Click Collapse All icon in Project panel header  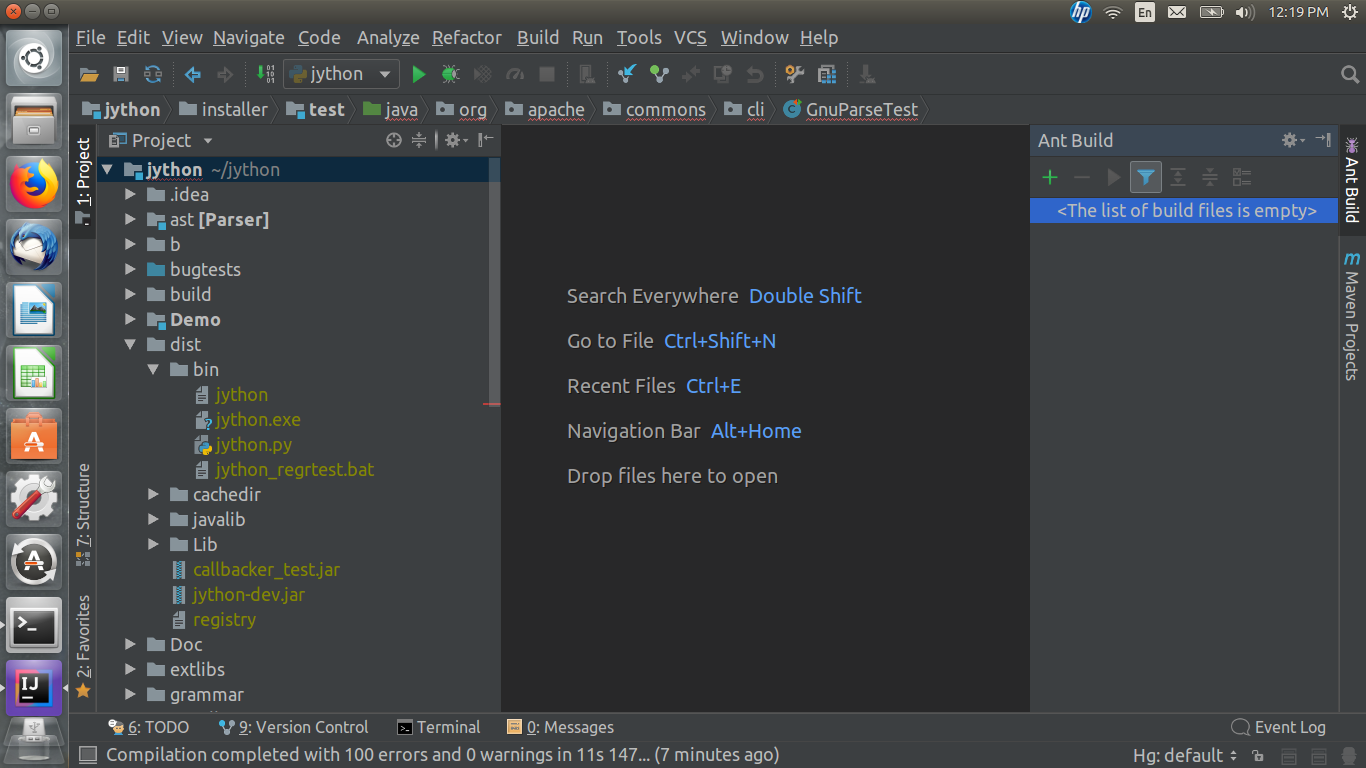pyautogui.click(x=419, y=141)
